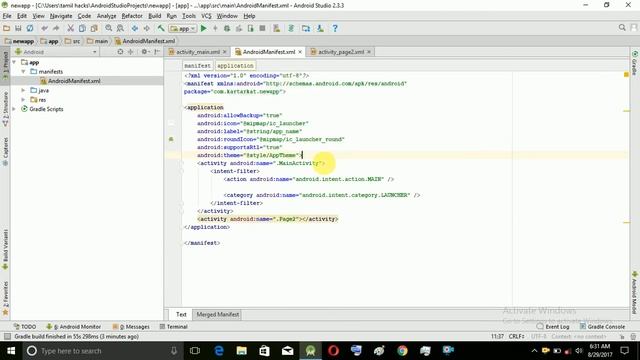The width and height of the screenshot is (640, 360).
Task: Click the CRLF line separator in status bar
Action: [x=516, y=336]
